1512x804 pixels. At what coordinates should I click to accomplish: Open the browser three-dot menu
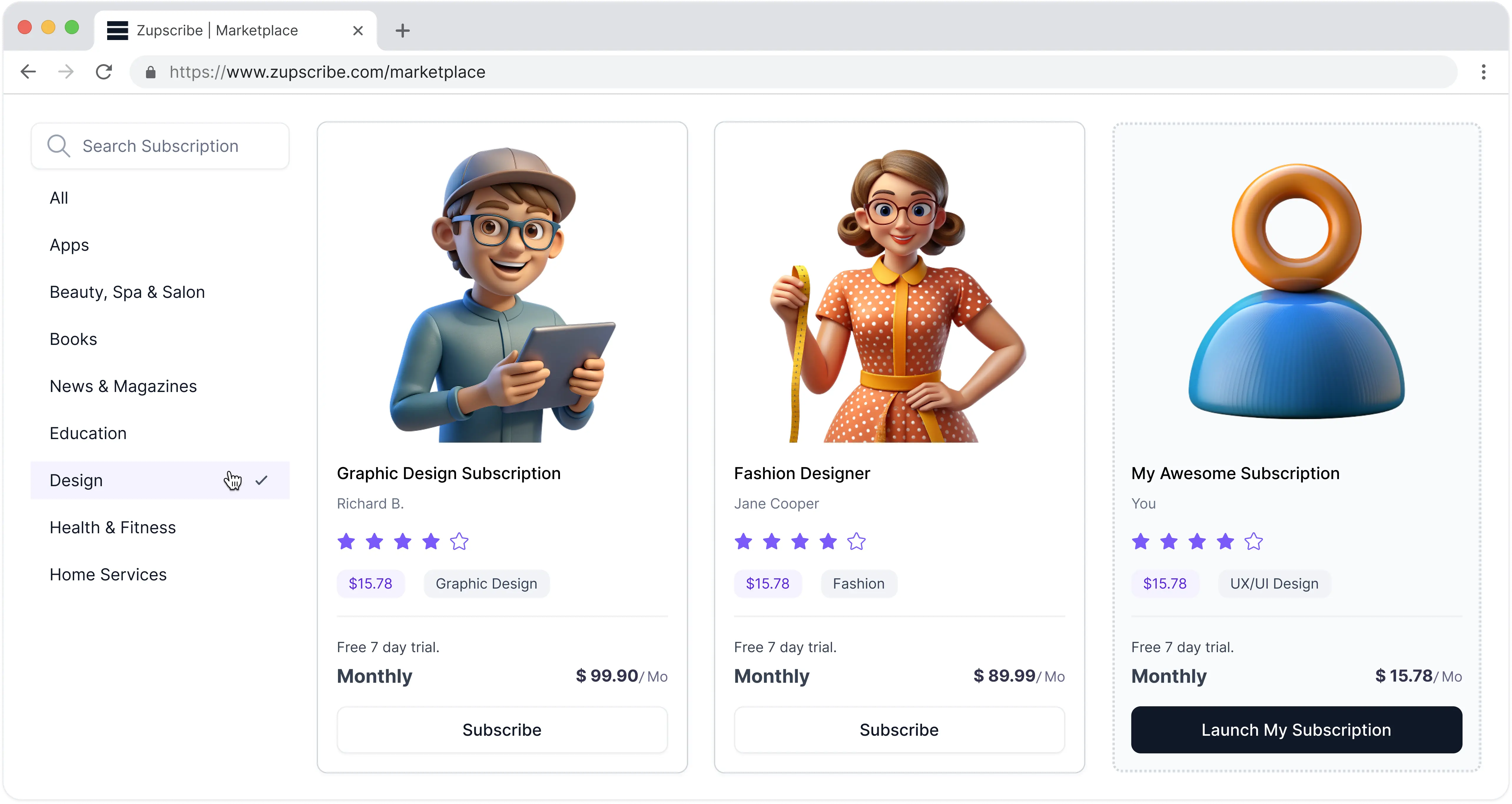(1483, 72)
